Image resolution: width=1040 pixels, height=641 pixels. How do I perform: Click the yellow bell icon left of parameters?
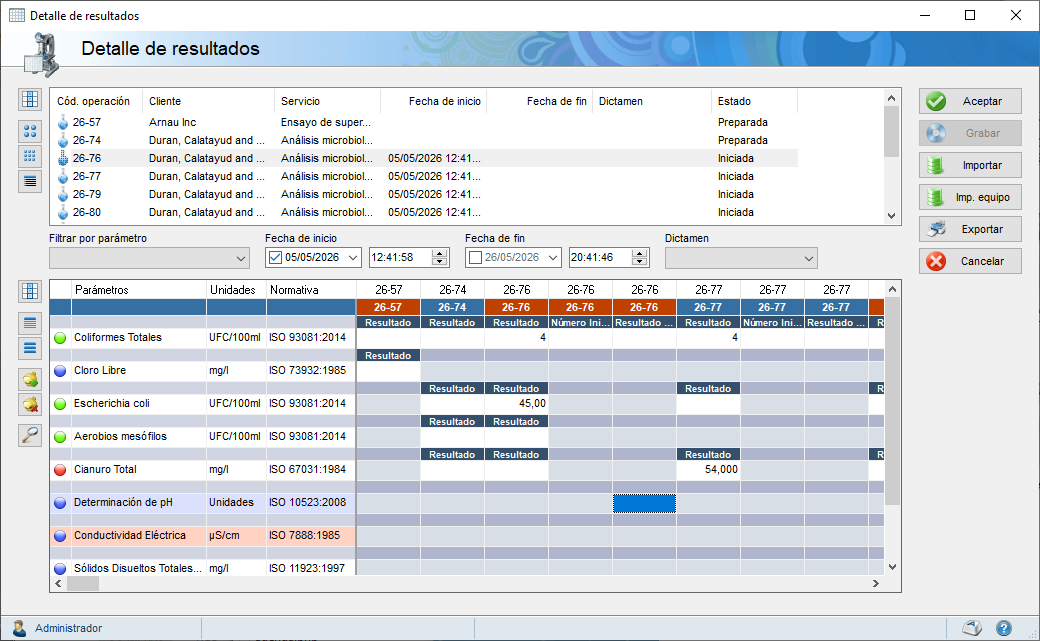click(30, 380)
